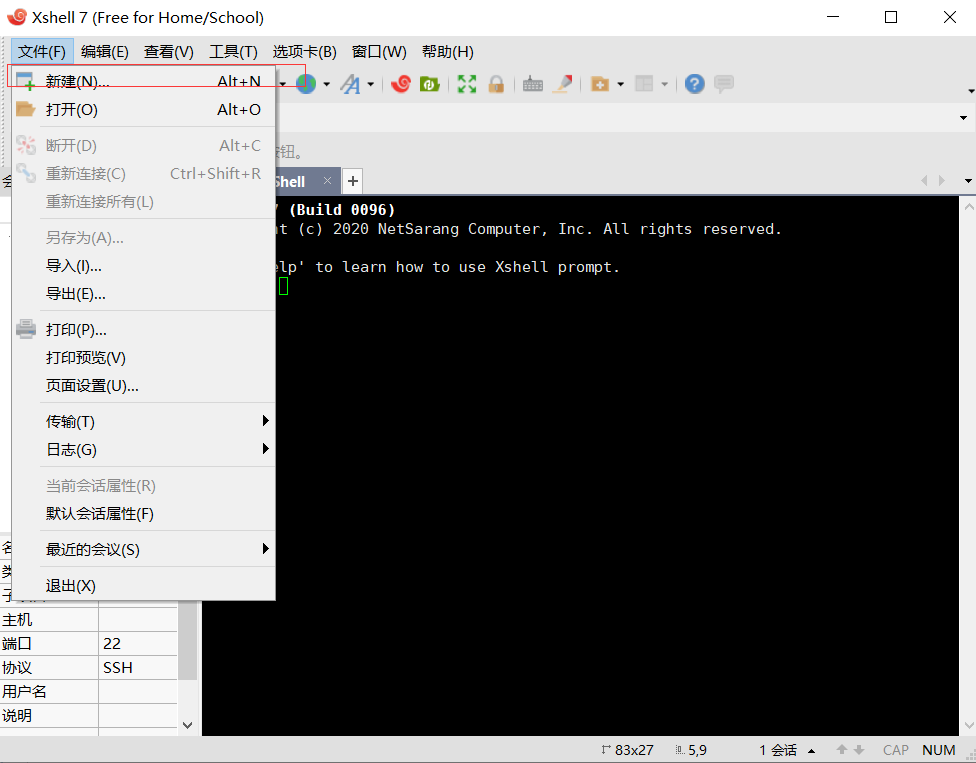Click the speech bubble feedback icon
Screen dimensions: 976x763
(724, 83)
